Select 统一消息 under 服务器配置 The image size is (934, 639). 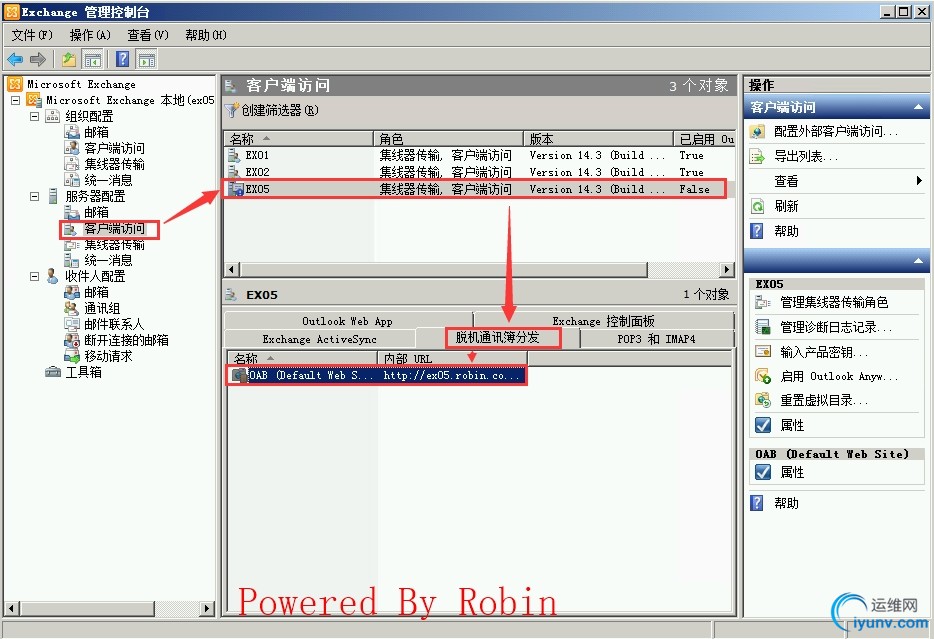pos(108,260)
